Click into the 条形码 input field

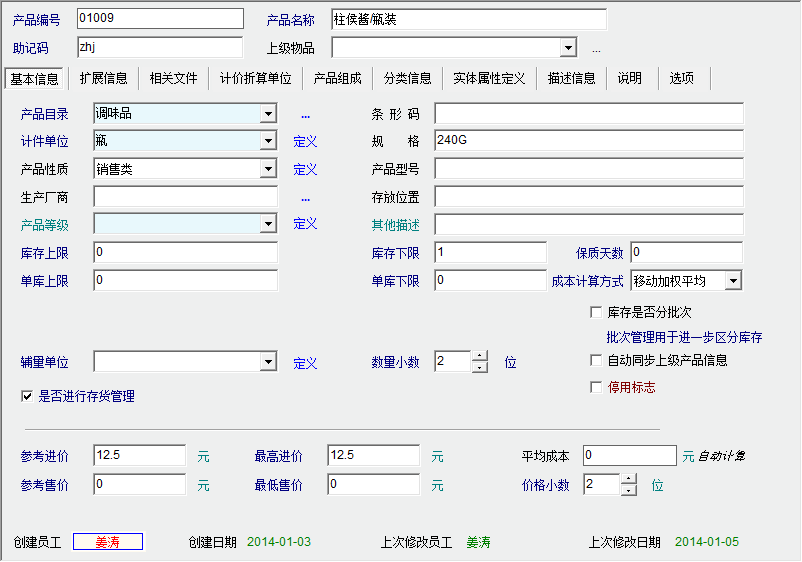point(588,113)
